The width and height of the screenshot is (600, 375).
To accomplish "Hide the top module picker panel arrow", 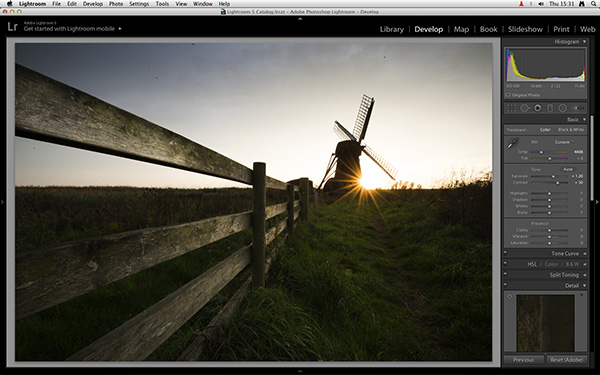I will tap(300, 18).
